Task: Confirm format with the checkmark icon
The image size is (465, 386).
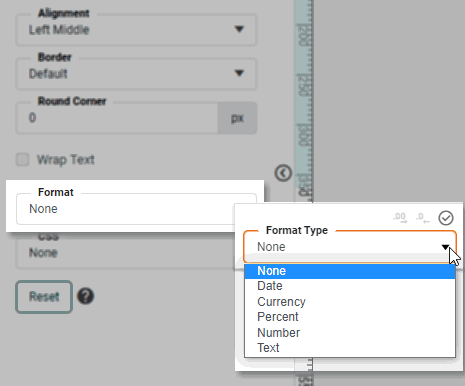Action: 446,218
